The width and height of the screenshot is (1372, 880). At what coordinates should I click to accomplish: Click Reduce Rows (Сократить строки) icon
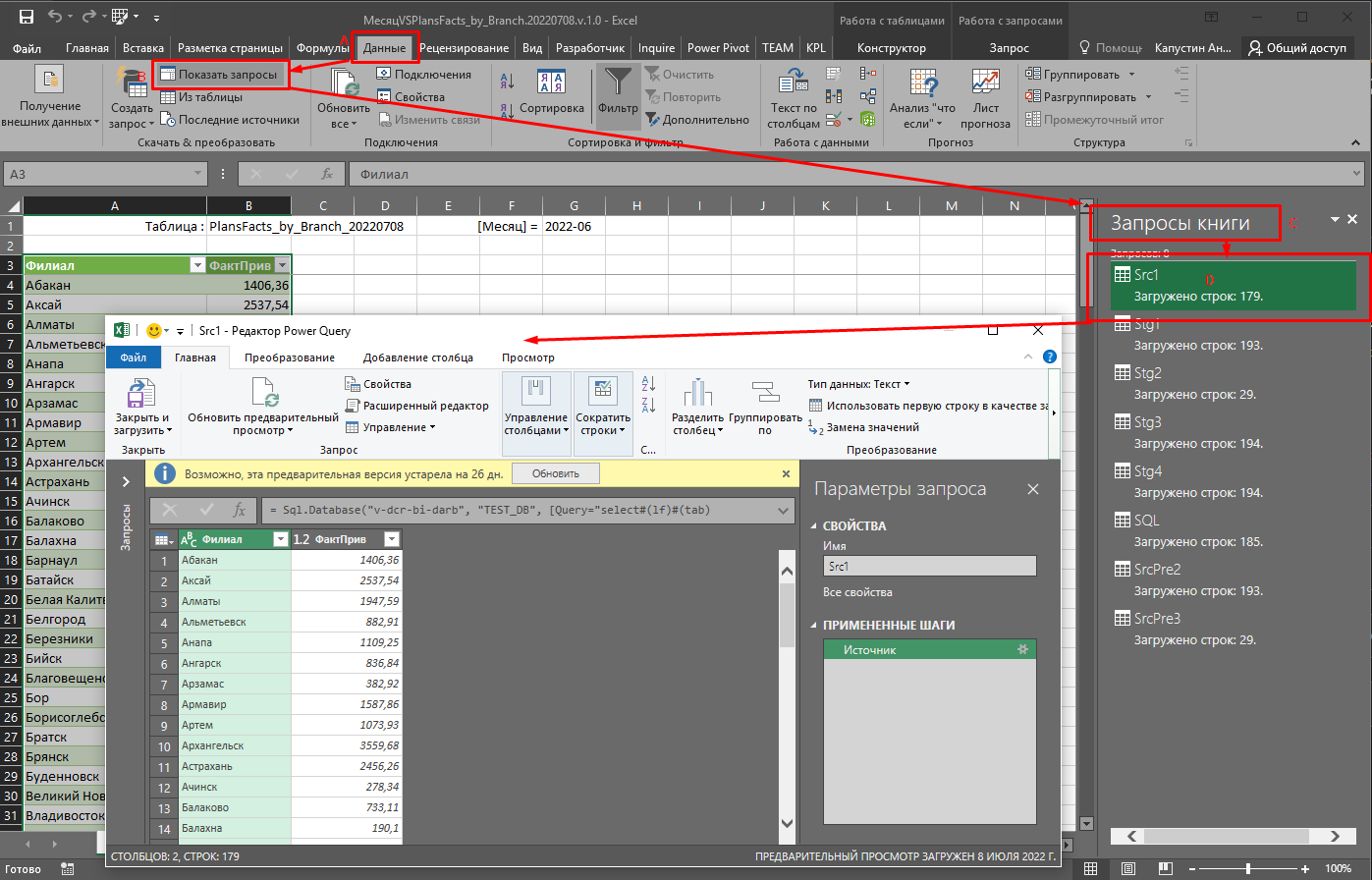[x=602, y=391]
